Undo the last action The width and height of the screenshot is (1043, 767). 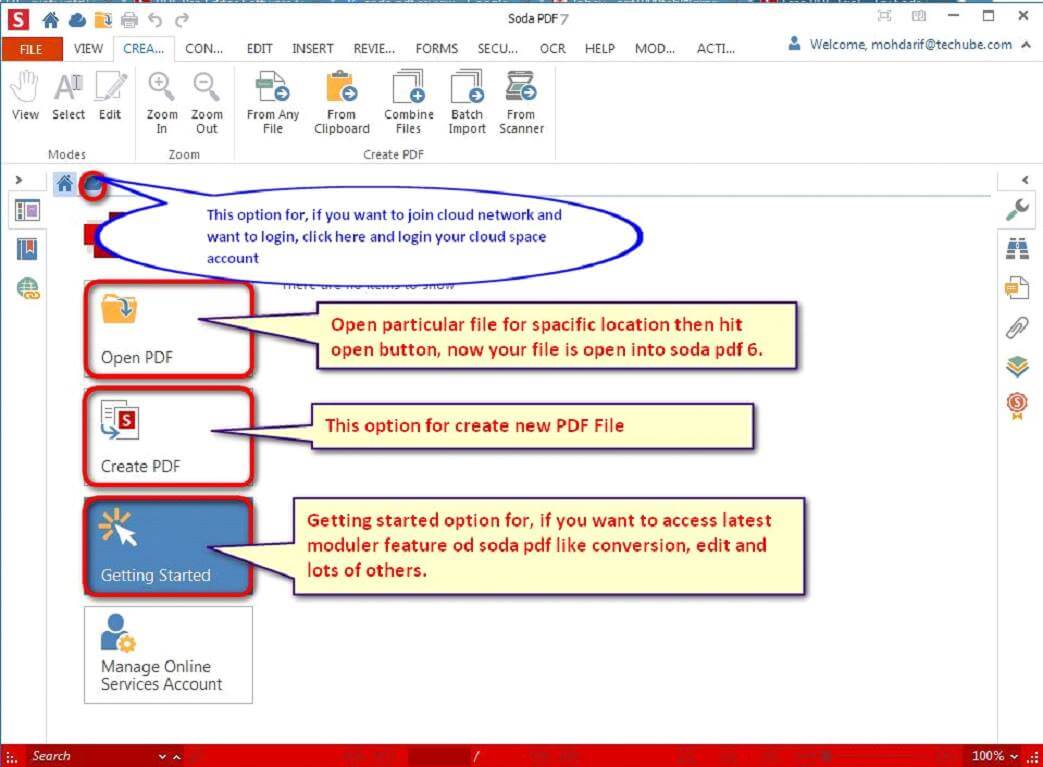click(155, 20)
